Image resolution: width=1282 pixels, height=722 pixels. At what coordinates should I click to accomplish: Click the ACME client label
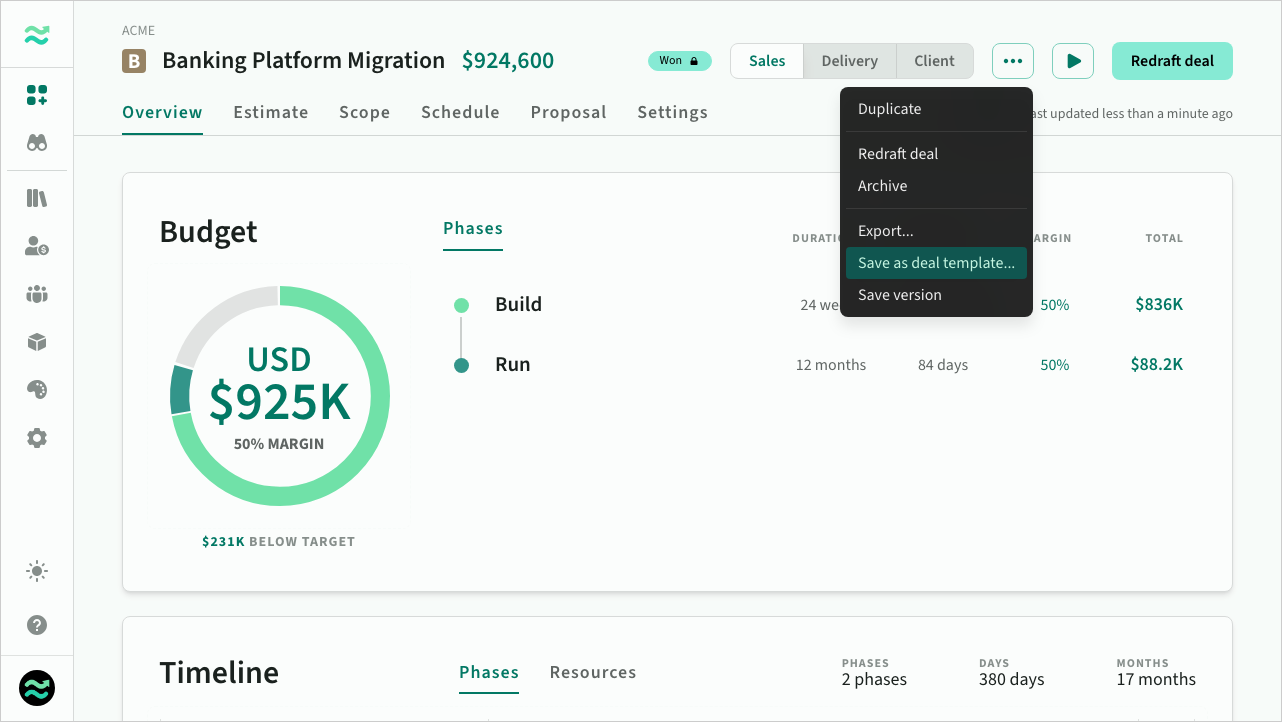tap(138, 31)
